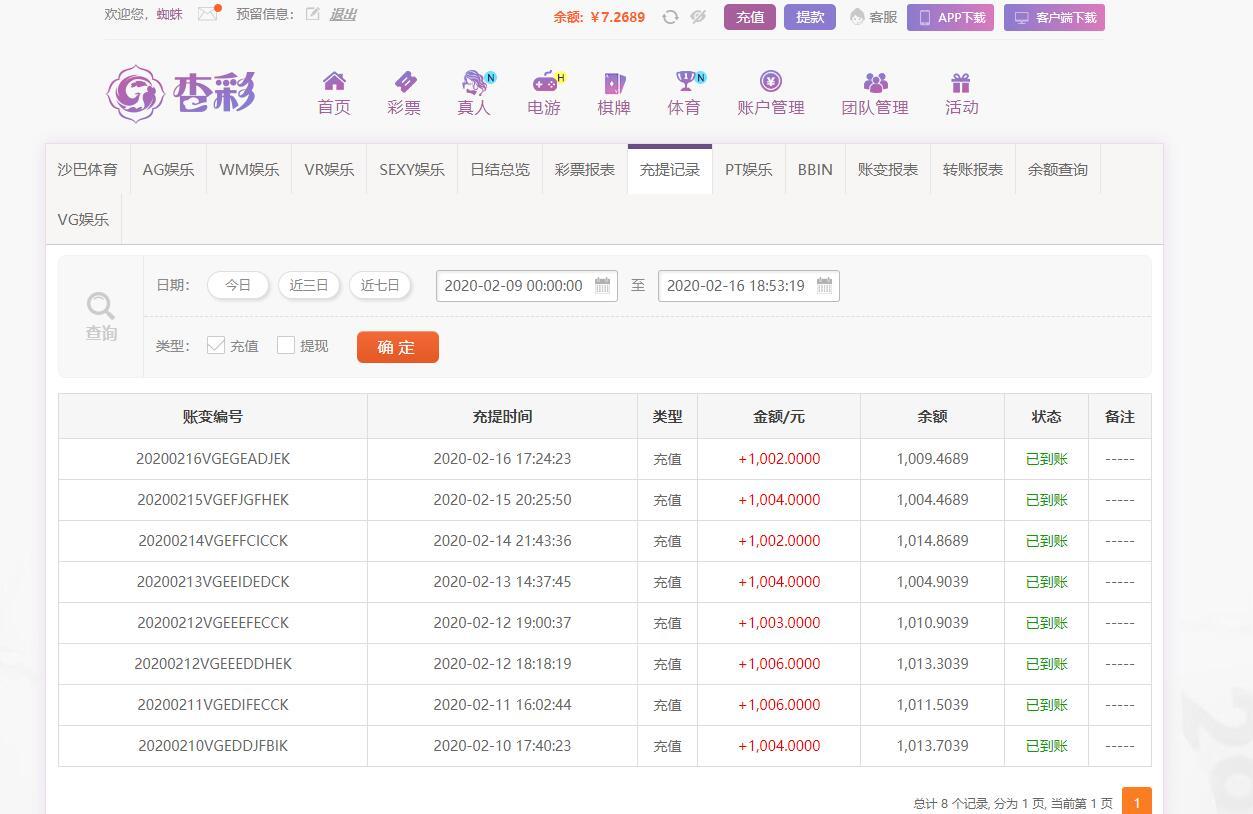1253x814 pixels.
Task: Open 棋牌 card games section
Action: tap(614, 94)
